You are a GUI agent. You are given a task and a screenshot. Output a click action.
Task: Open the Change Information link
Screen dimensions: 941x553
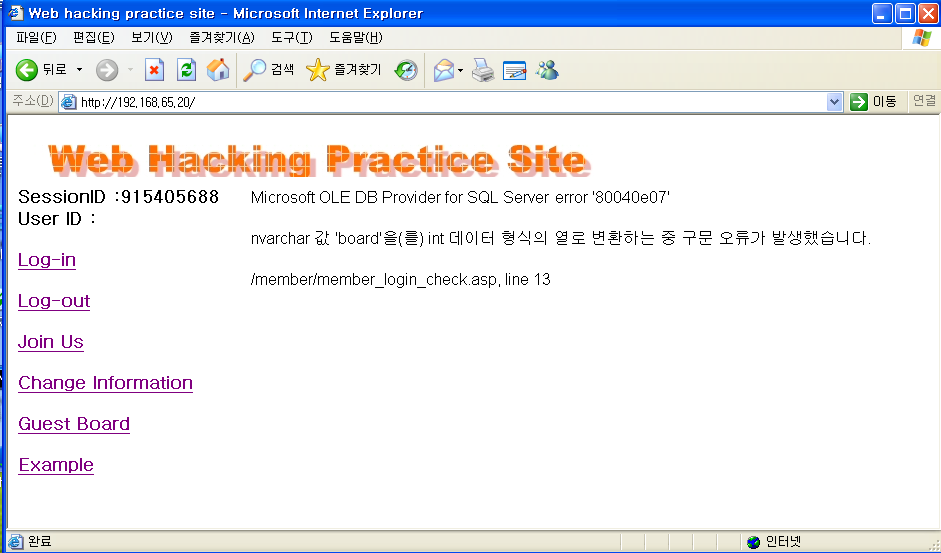[x=106, y=382]
